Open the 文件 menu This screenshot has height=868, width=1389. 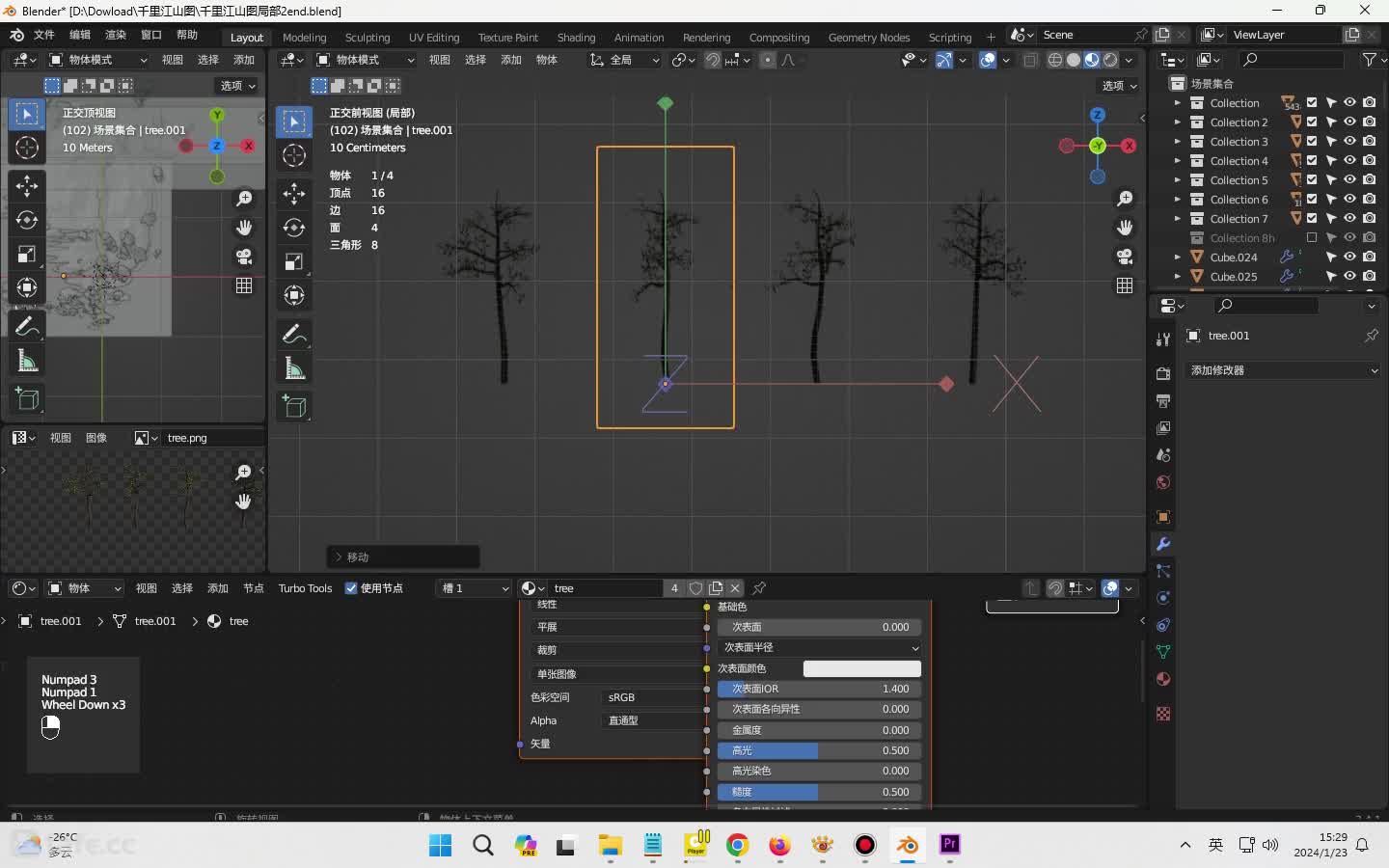[44, 35]
